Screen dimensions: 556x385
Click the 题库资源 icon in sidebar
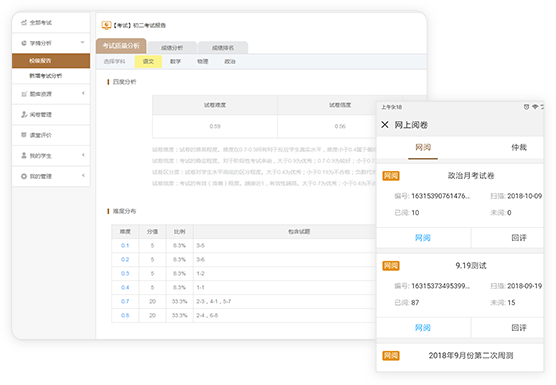tap(24, 94)
